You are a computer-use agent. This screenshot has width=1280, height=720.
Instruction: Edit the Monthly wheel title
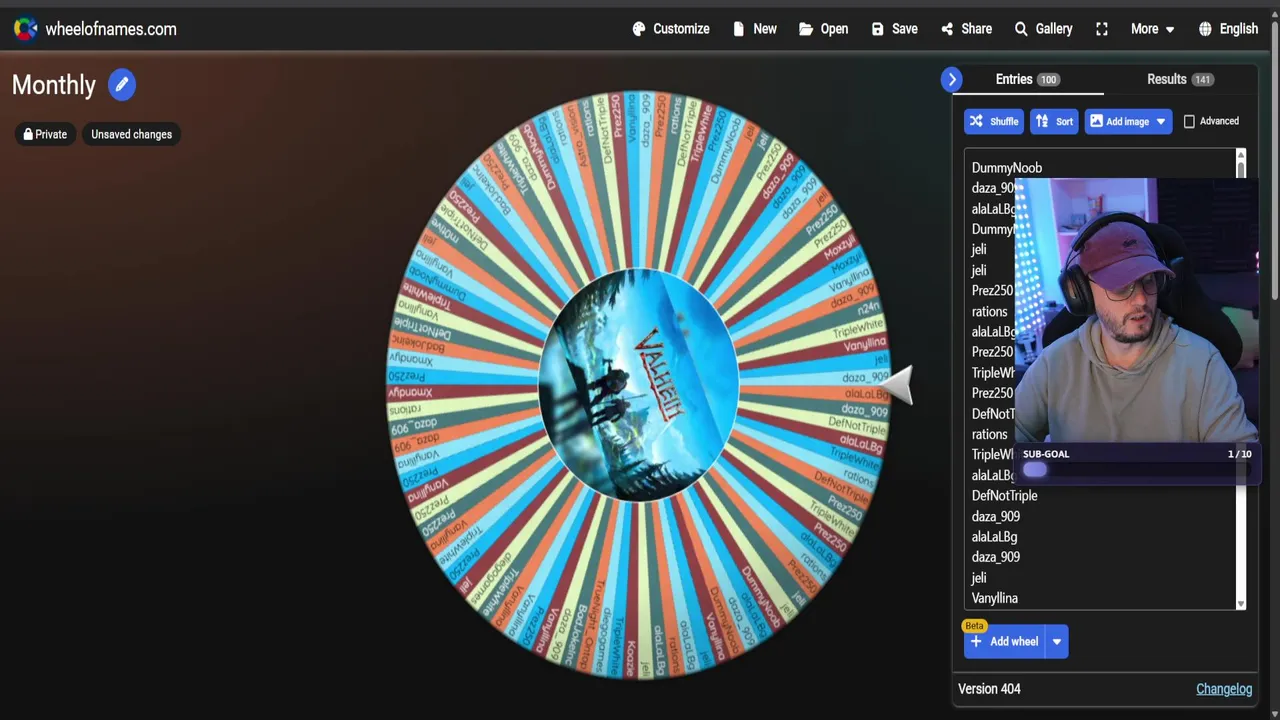click(x=121, y=85)
